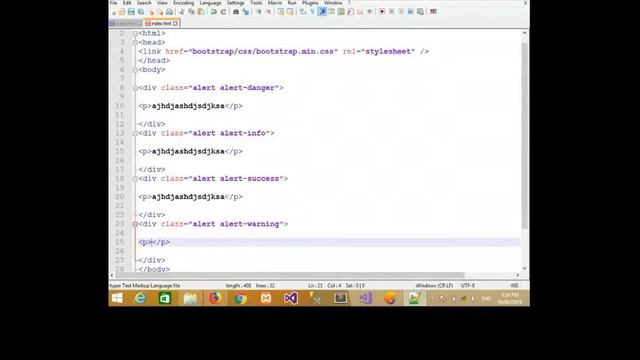This screenshot has height=360, width=640.
Task: Save the document using the Save icon
Action: [131, 12]
